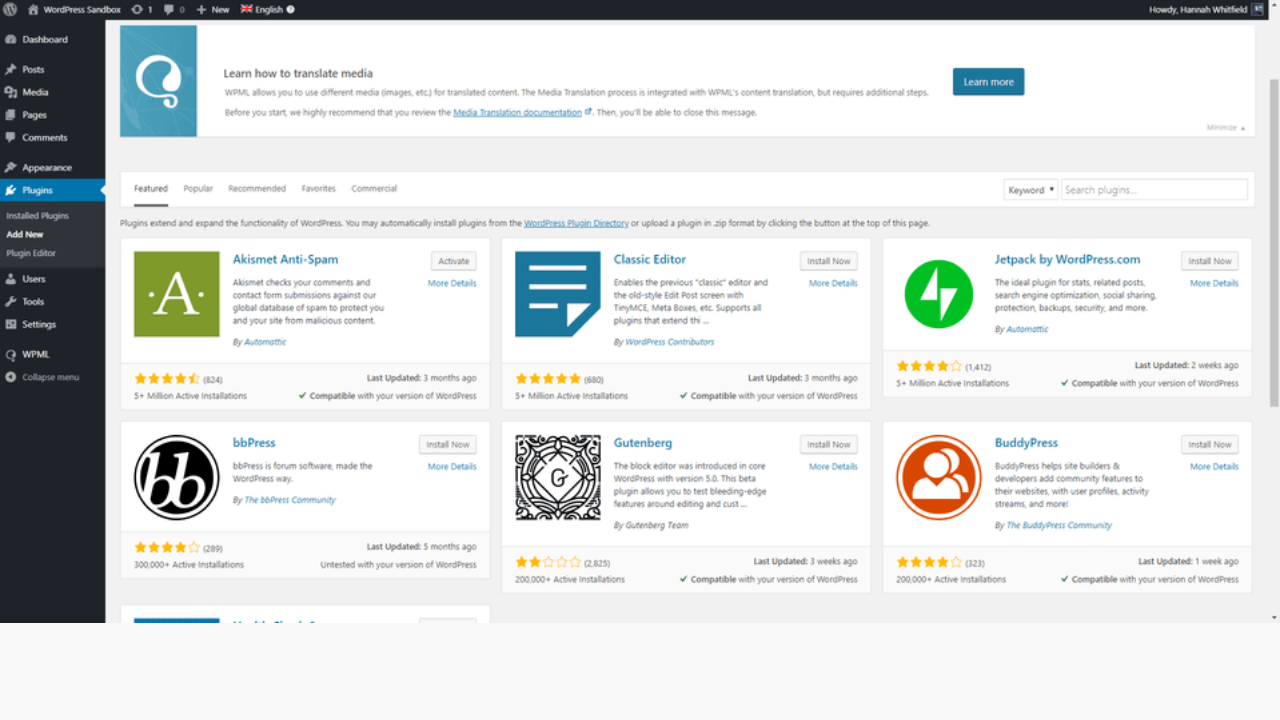Click the Users icon in sidebar
Image resolution: width=1280 pixels, height=720 pixels.
(10, 279)
